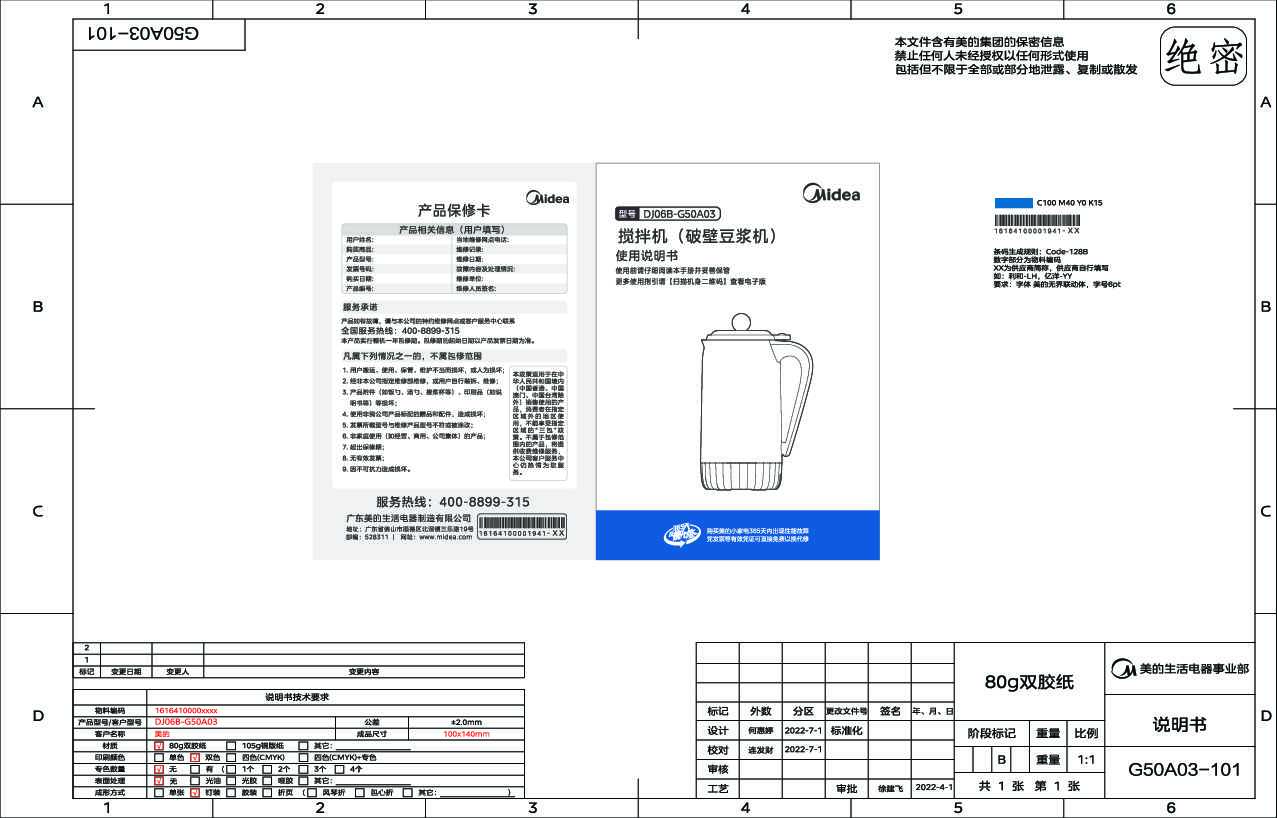The height and width of the screenshot is (818, 1277).
Task: Uncheck the 双色 print color checkbox
Action: click(195, 757)
